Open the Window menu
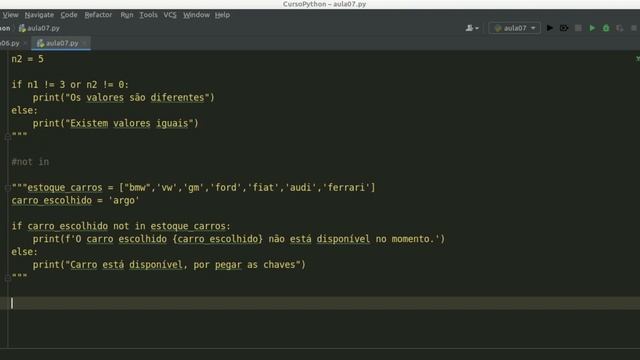Image resolution: width=640 pixels, height=360 pixels. 196,15
